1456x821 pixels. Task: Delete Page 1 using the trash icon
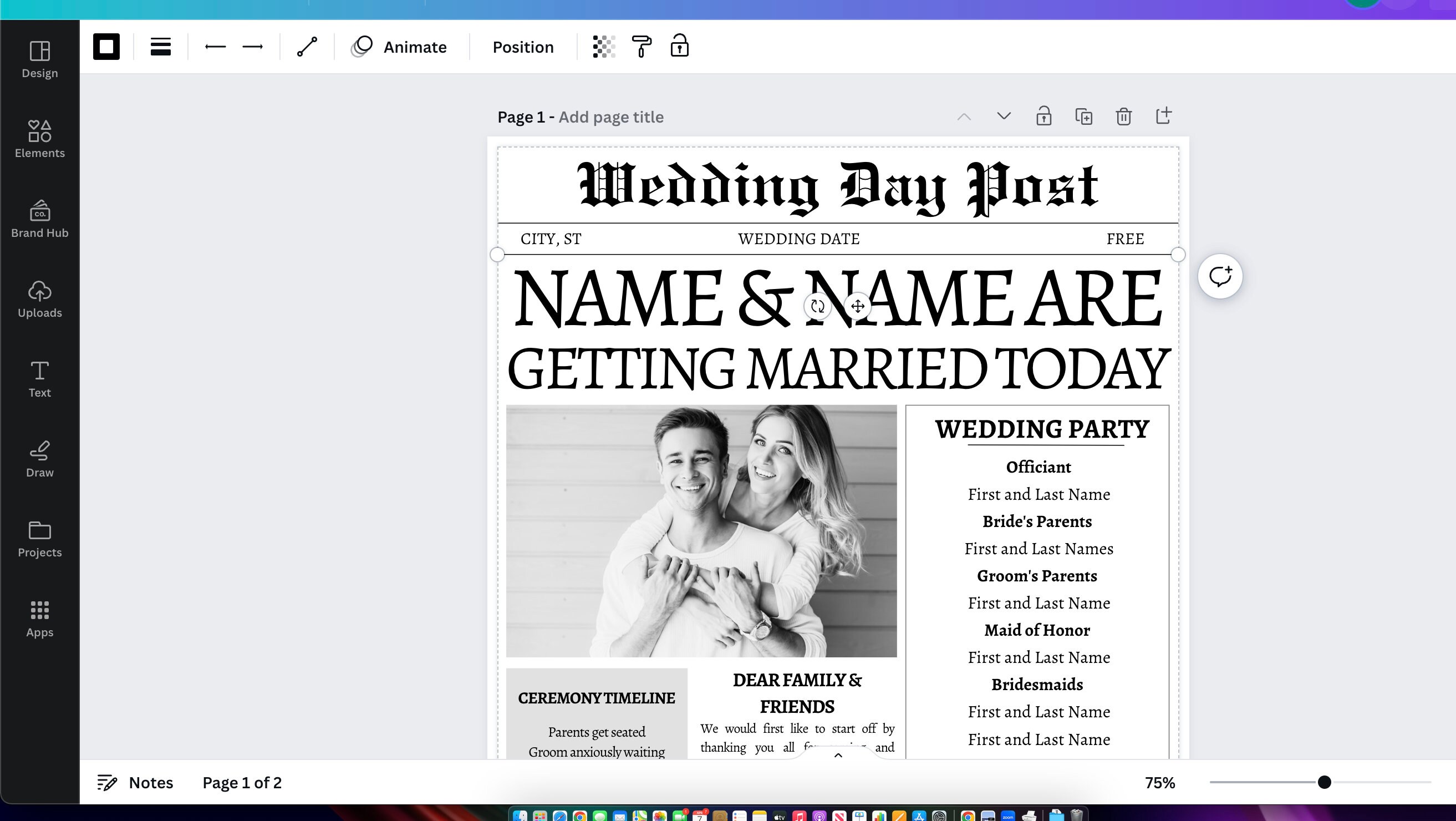(1124, 116)
